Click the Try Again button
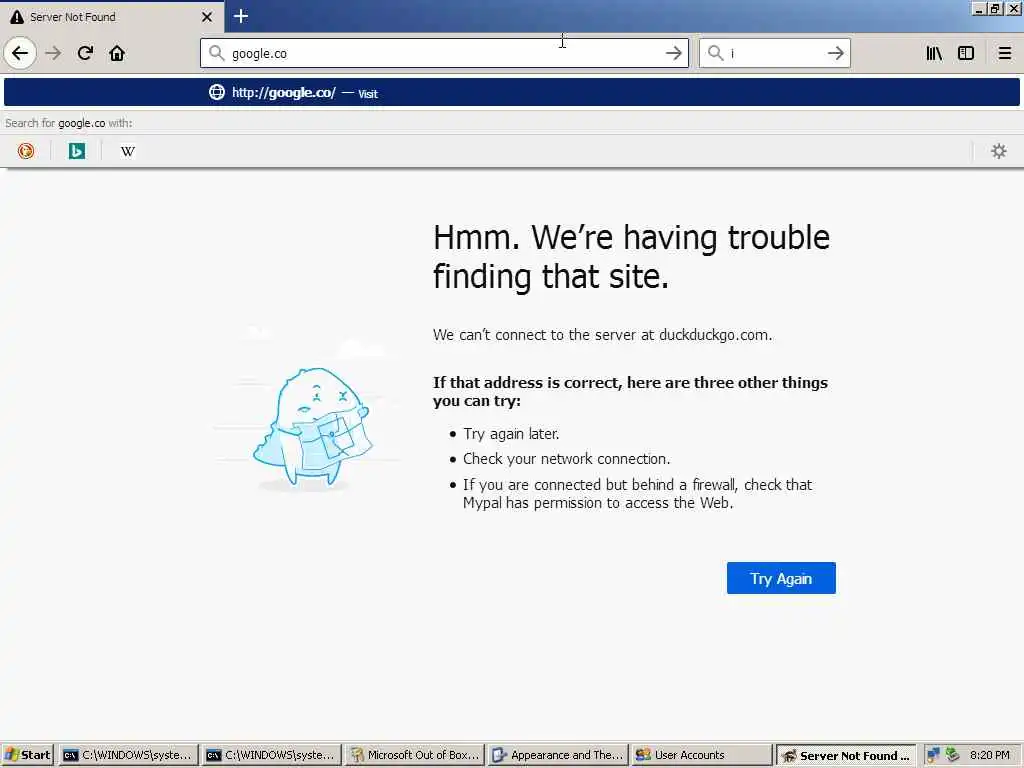1024x768 pixels. [781, 578]
